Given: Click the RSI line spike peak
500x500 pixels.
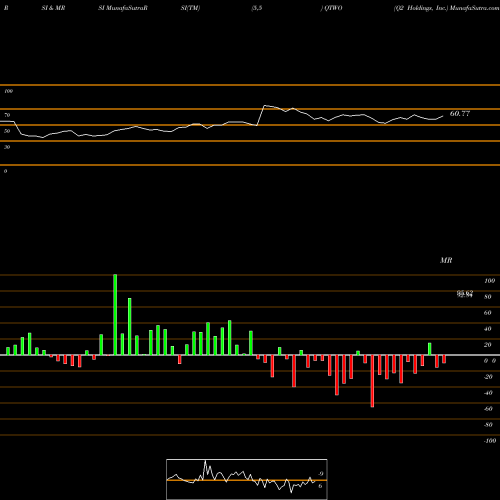Looking at the screenshot, I should pyautogui.click(x=265, y=106).
